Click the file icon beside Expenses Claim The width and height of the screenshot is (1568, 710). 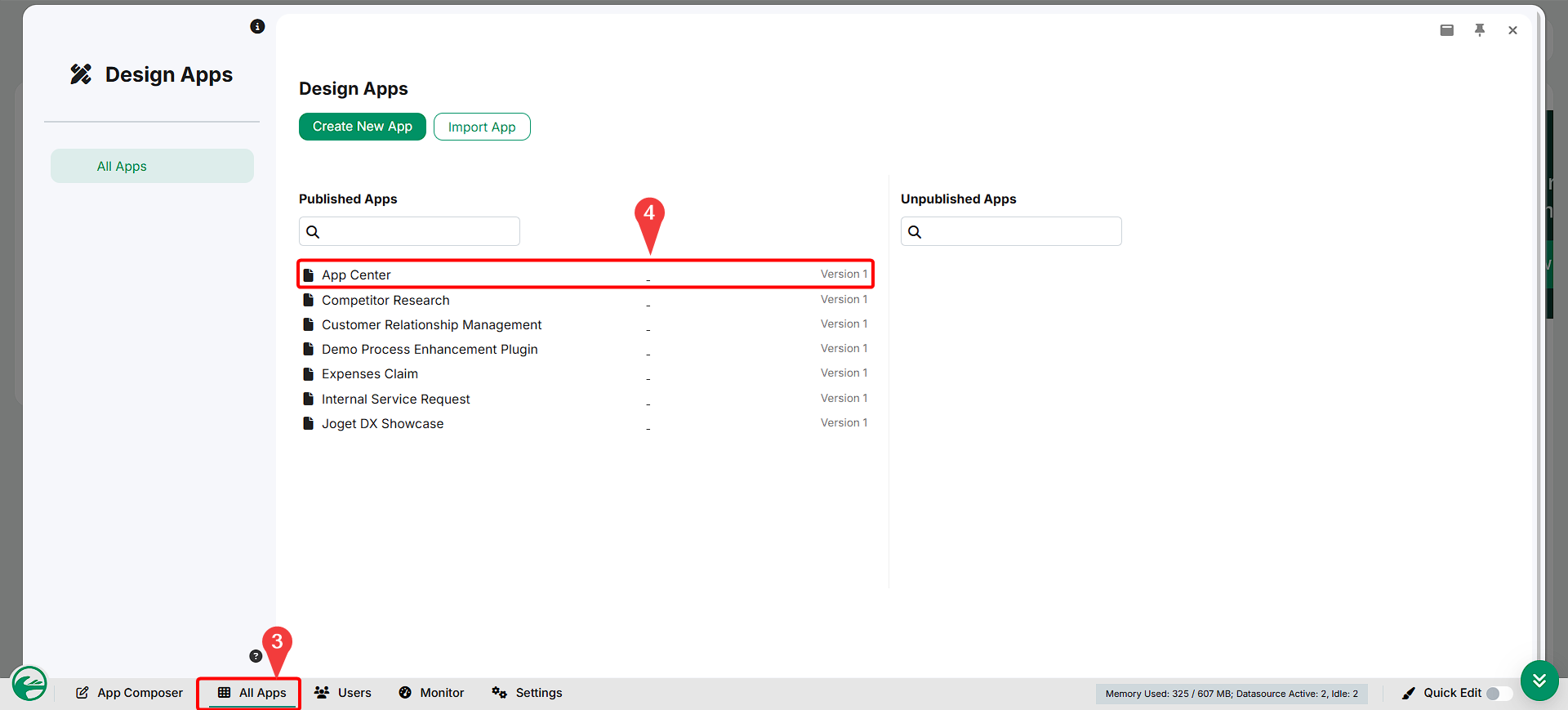tap(309, 373)
